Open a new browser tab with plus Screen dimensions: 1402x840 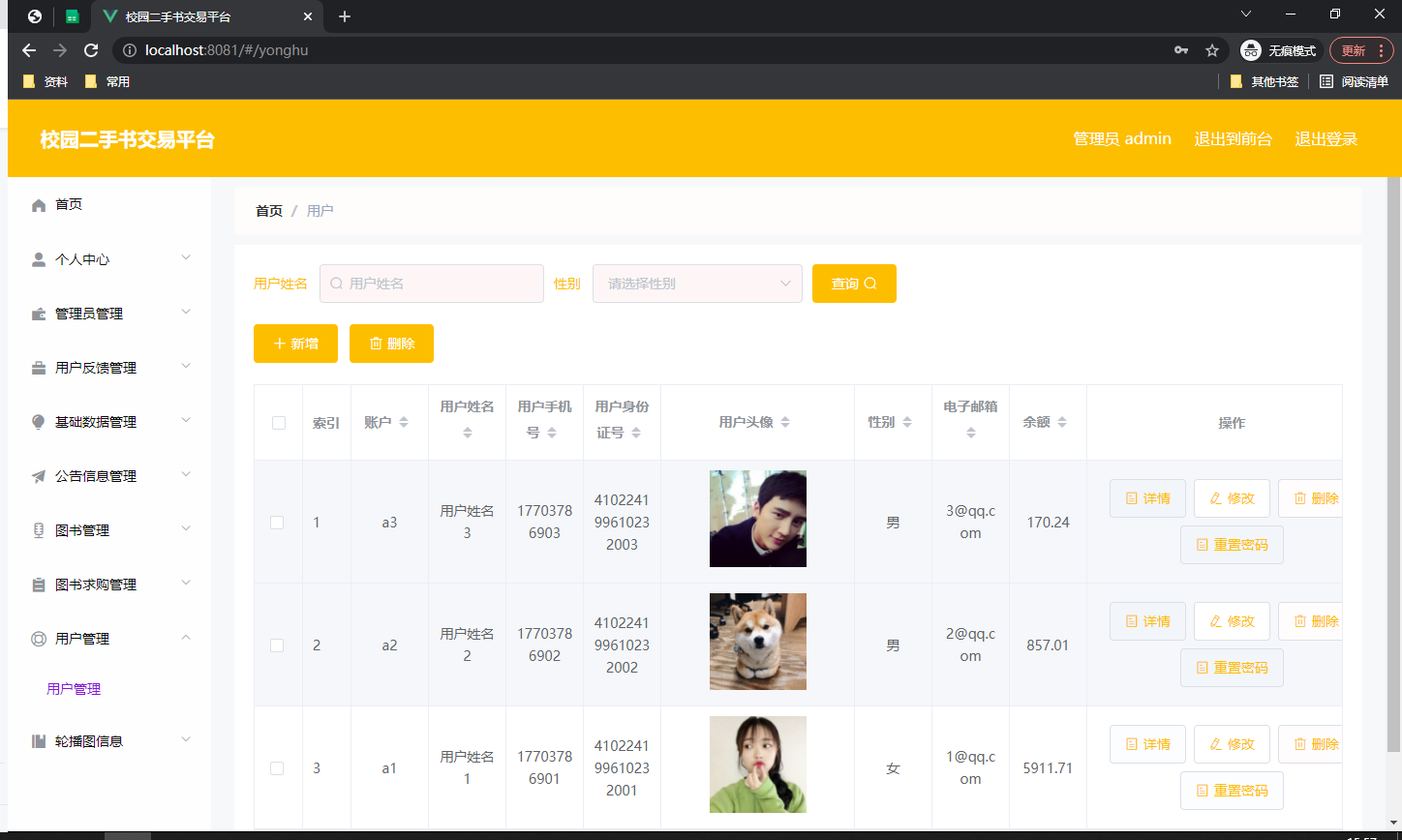pos(345,16)
